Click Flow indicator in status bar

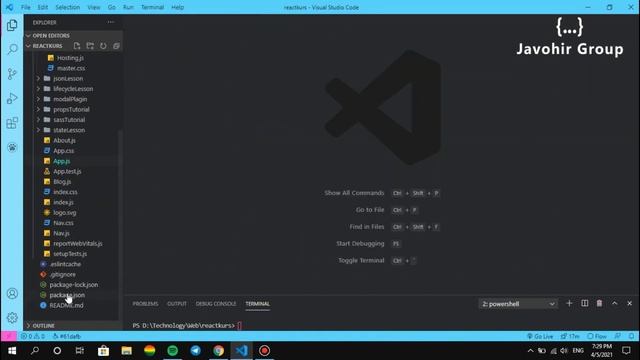click(x=597, y=336)
